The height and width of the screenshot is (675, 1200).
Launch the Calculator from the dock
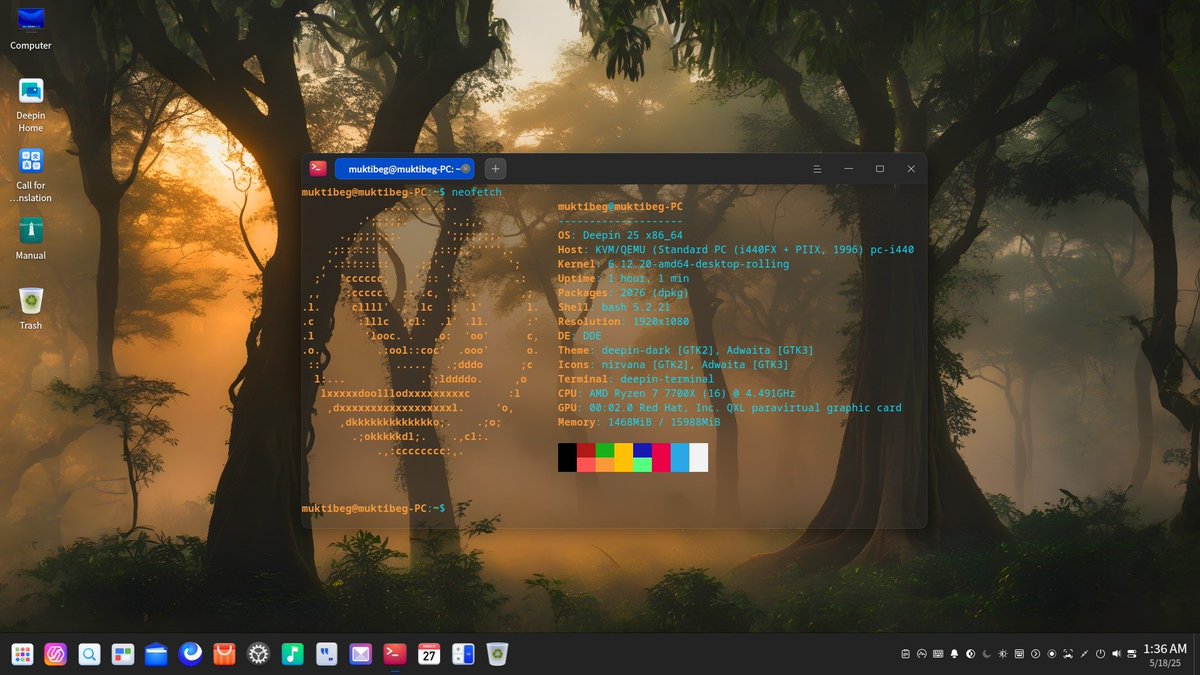pos(463,654)
